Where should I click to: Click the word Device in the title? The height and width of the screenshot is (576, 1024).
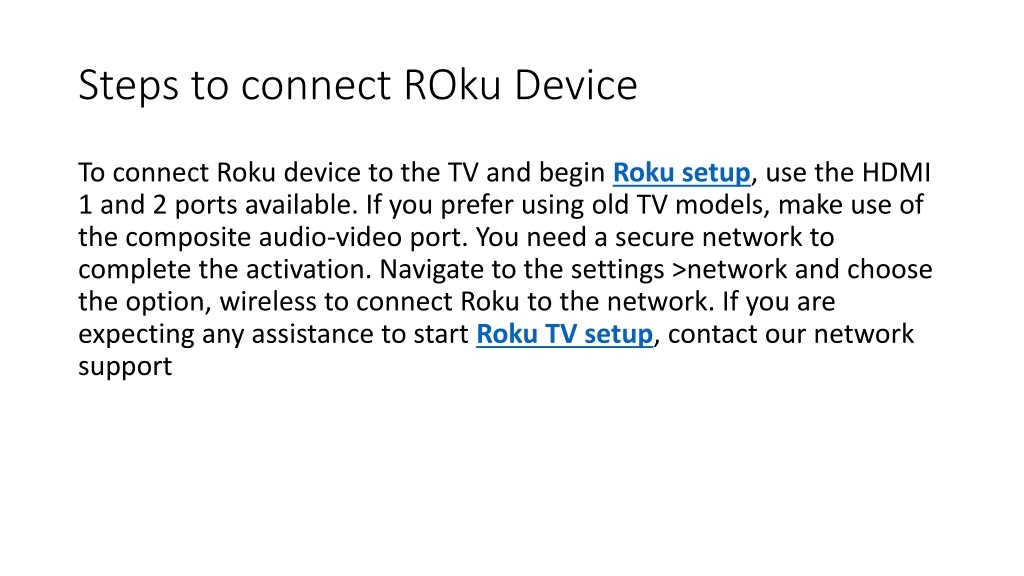click(576, 85)
